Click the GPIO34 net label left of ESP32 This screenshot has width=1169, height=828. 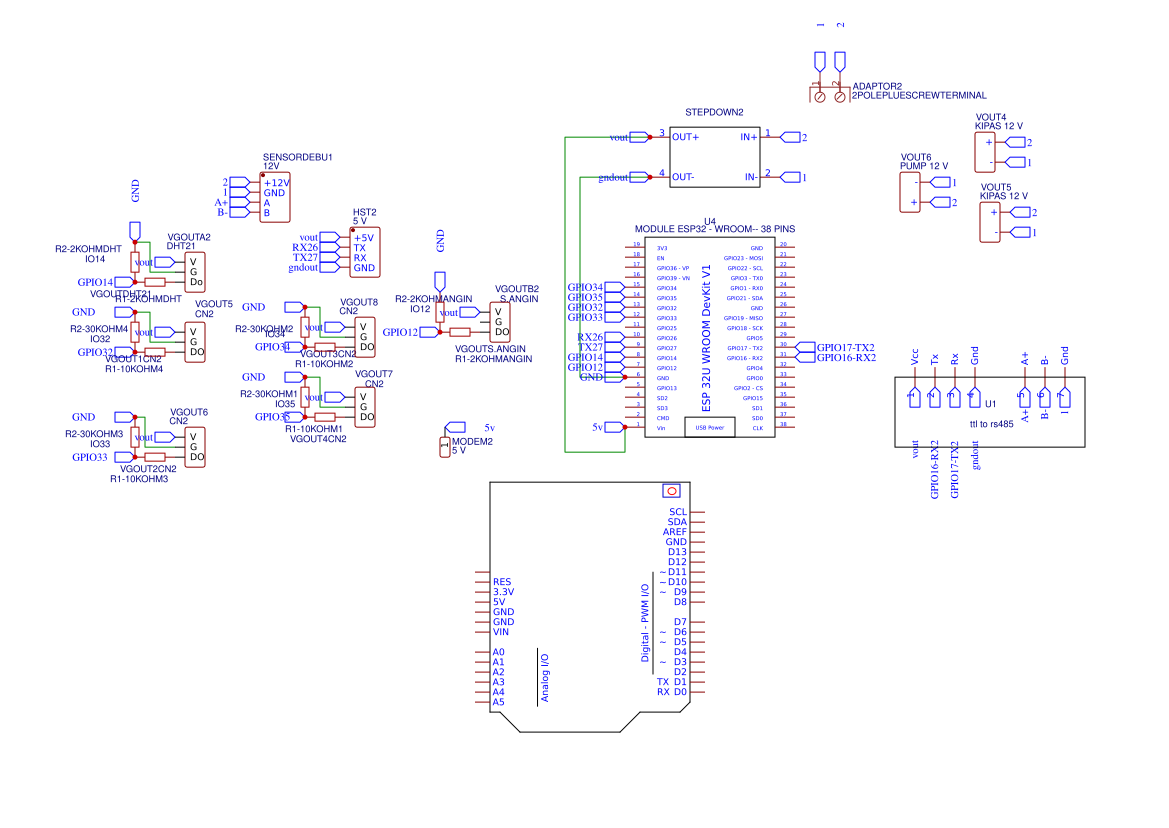(585, 287)
